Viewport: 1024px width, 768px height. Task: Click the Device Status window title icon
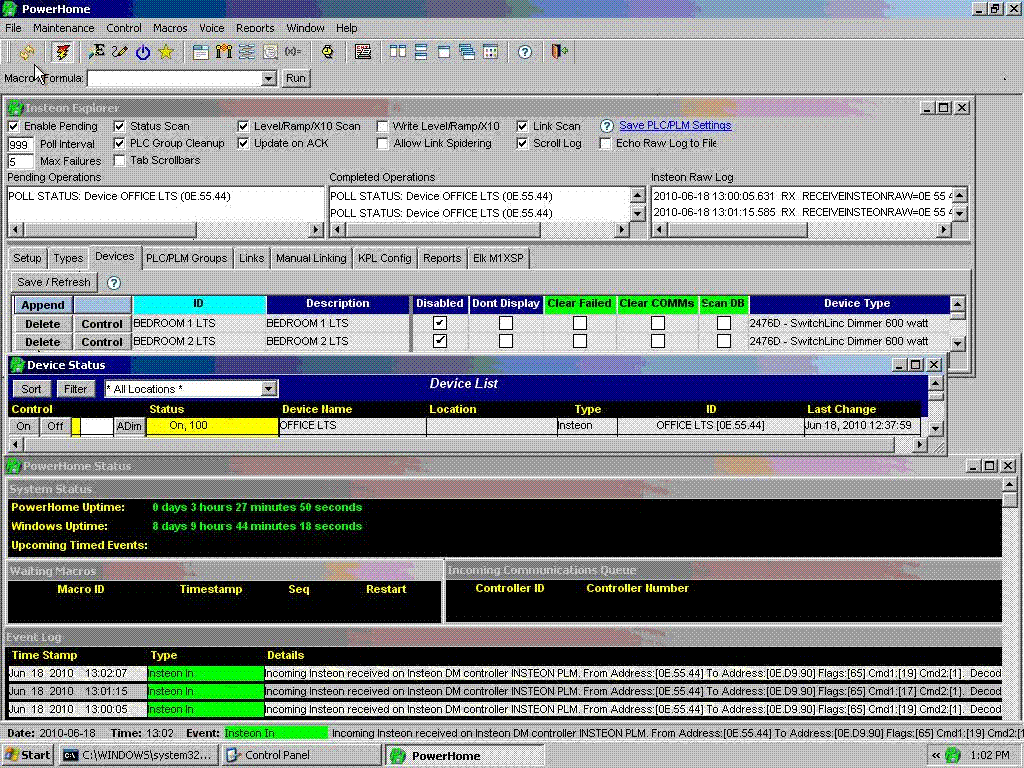[x=18, y=365]
